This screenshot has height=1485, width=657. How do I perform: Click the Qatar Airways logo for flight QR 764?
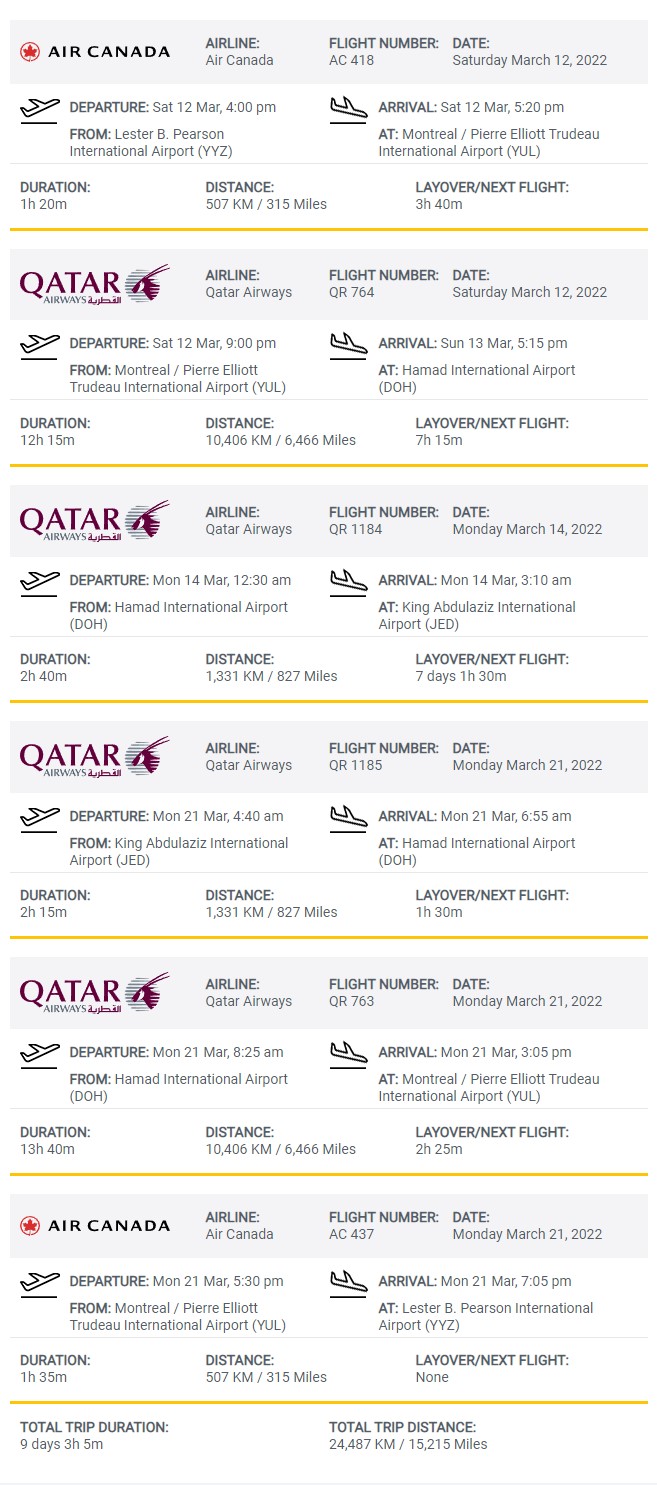[95, 285]
